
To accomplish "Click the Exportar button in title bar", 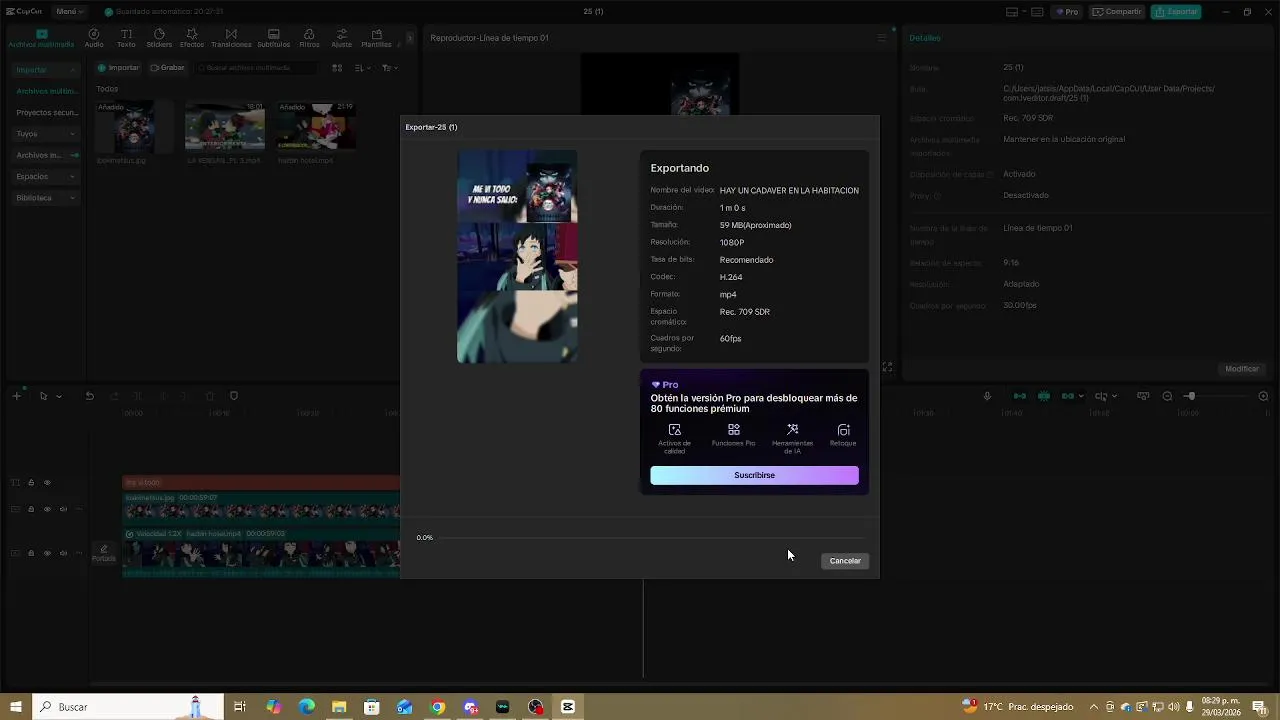I will pos(1176,12).
